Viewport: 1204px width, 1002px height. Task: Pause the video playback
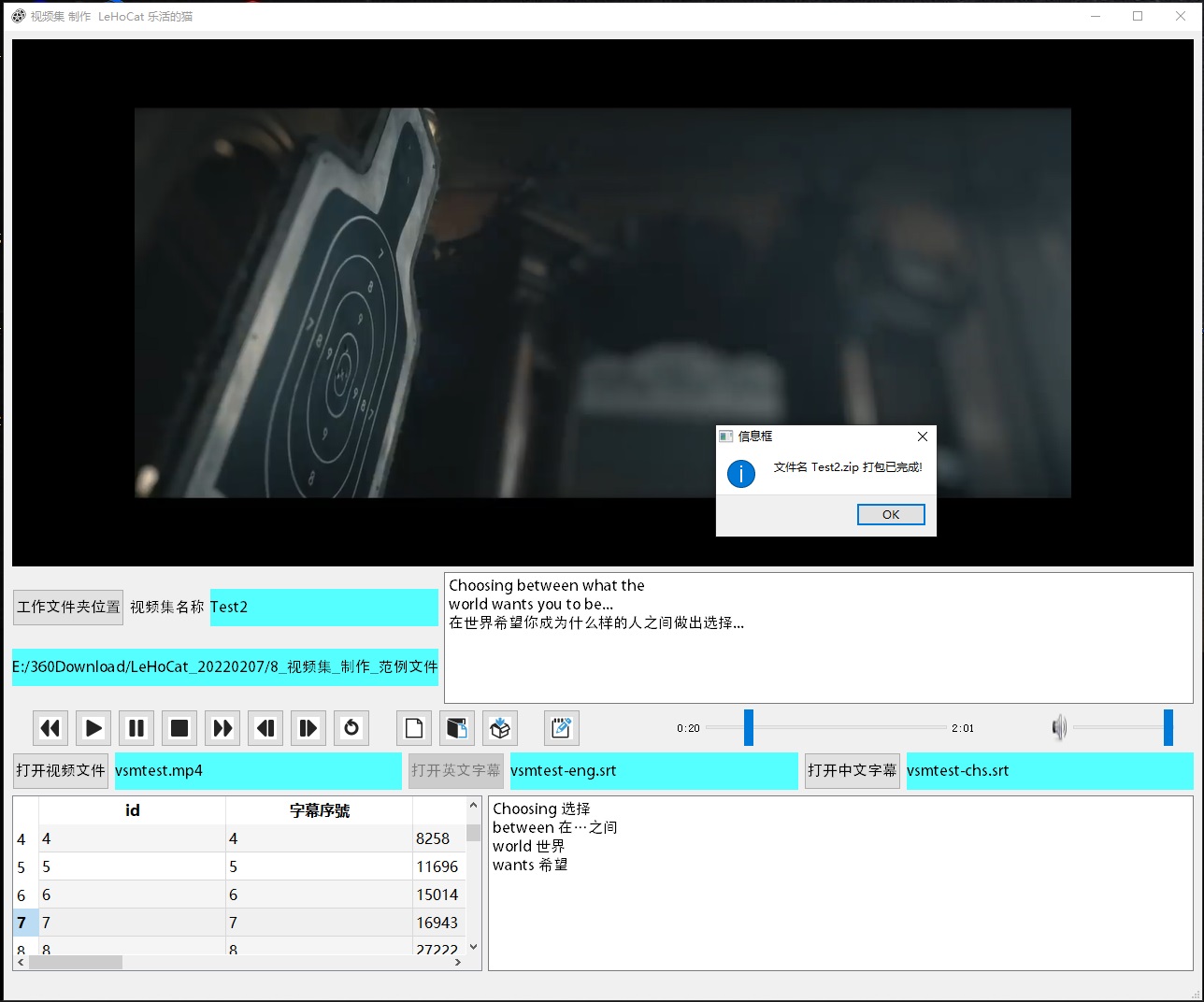pos(136,728)
